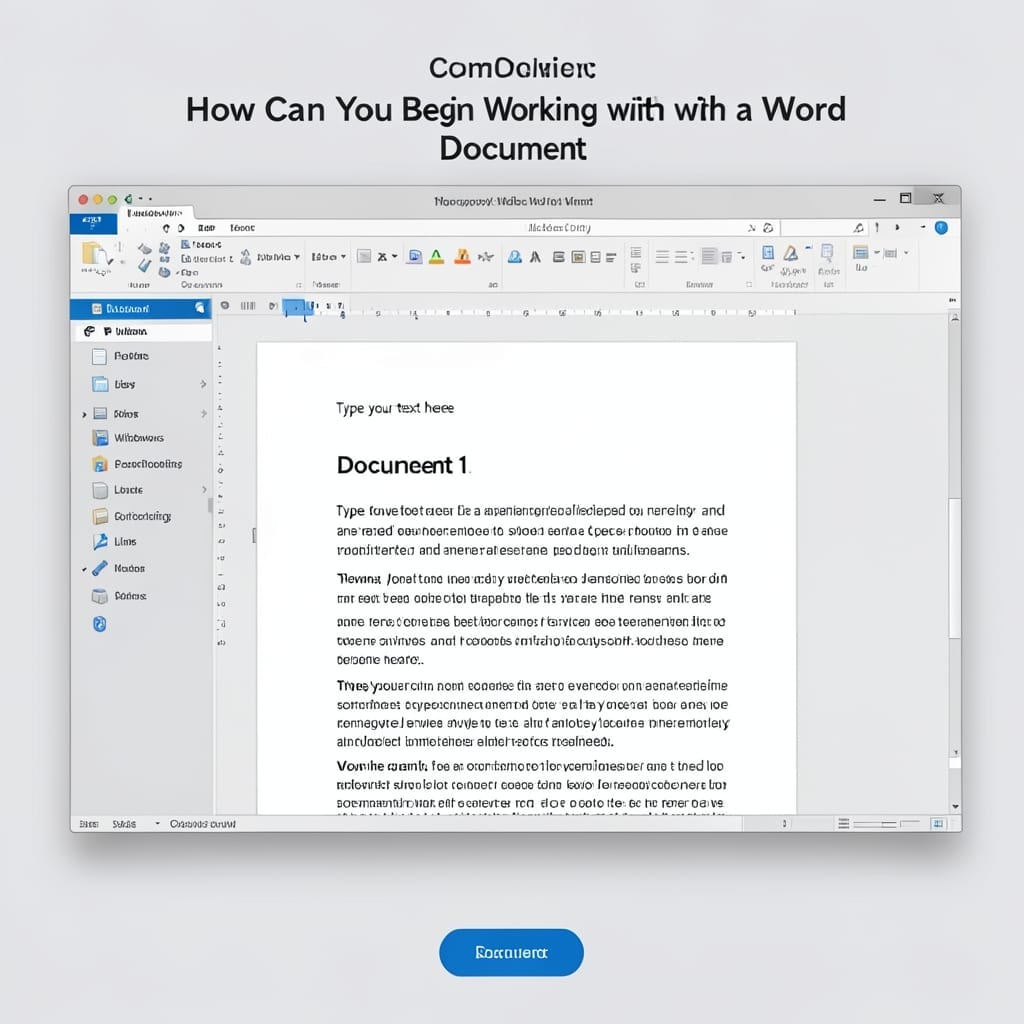Select the white second row below the blue sidebar header

[142, 331]
